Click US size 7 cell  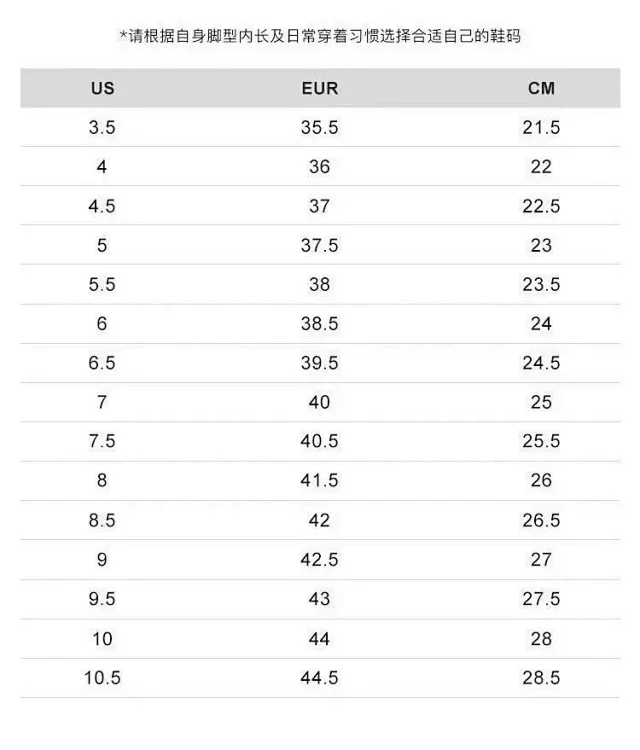pyautogui.click(x=102, y=402)
